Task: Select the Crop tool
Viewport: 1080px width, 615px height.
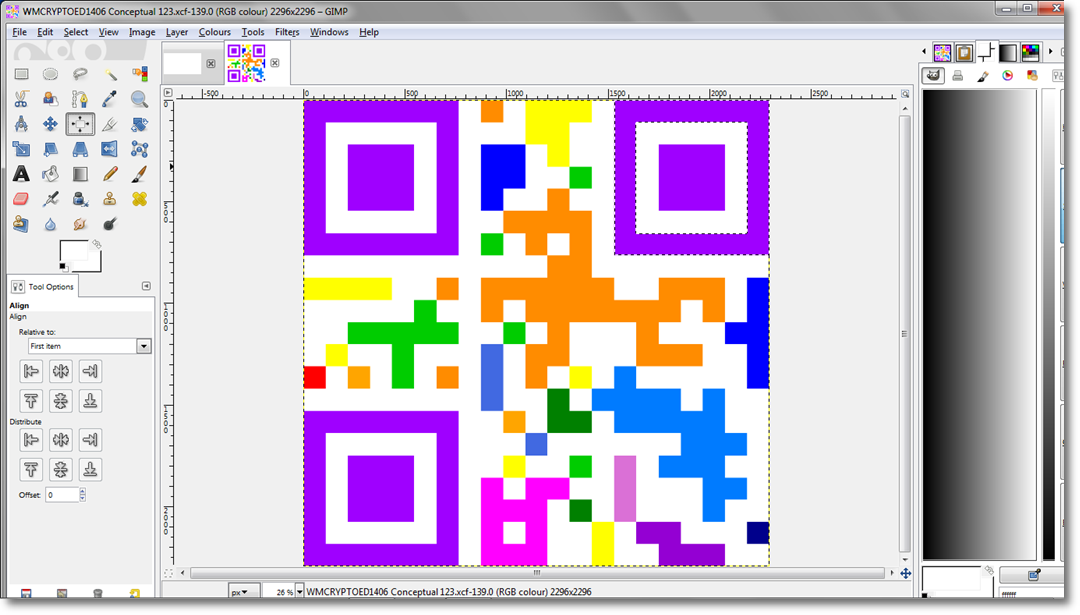Action: click(110, 124)
